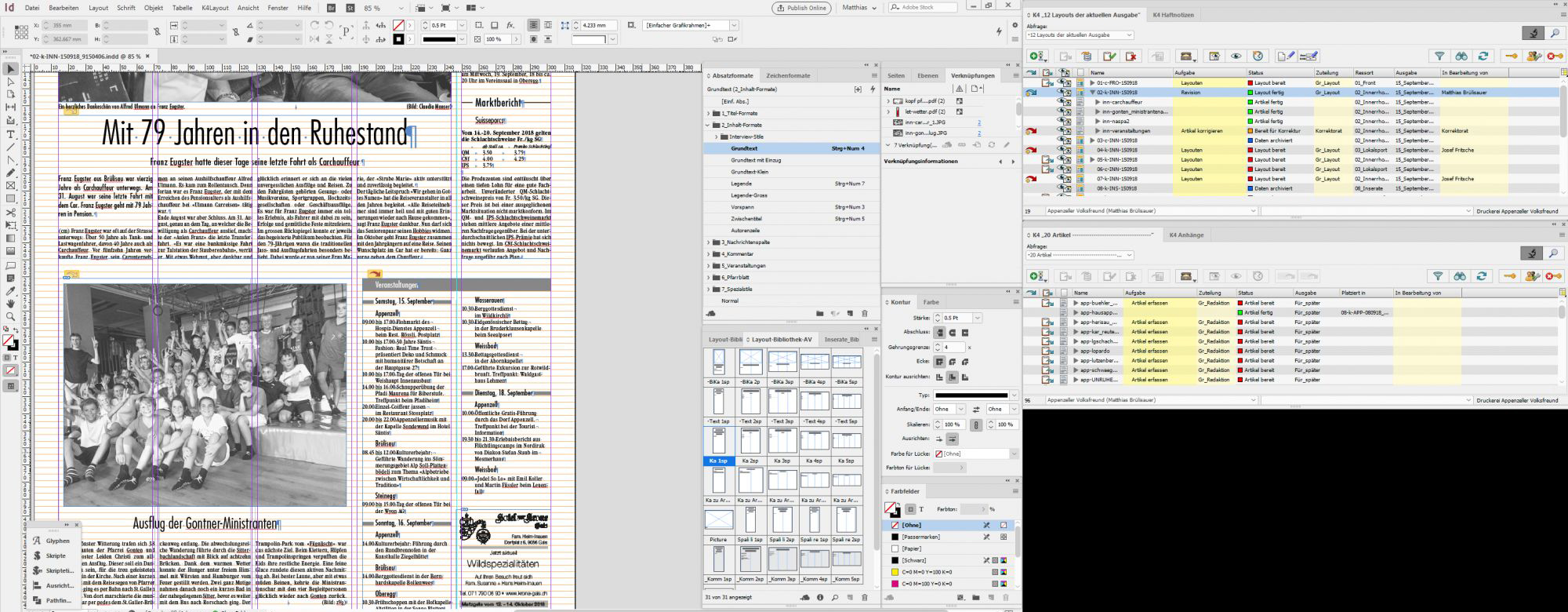The image size is (1568, 612).
Task: Click the binoculars search icon in K4 Layouts panel
Action: [x=1461, y=56]
